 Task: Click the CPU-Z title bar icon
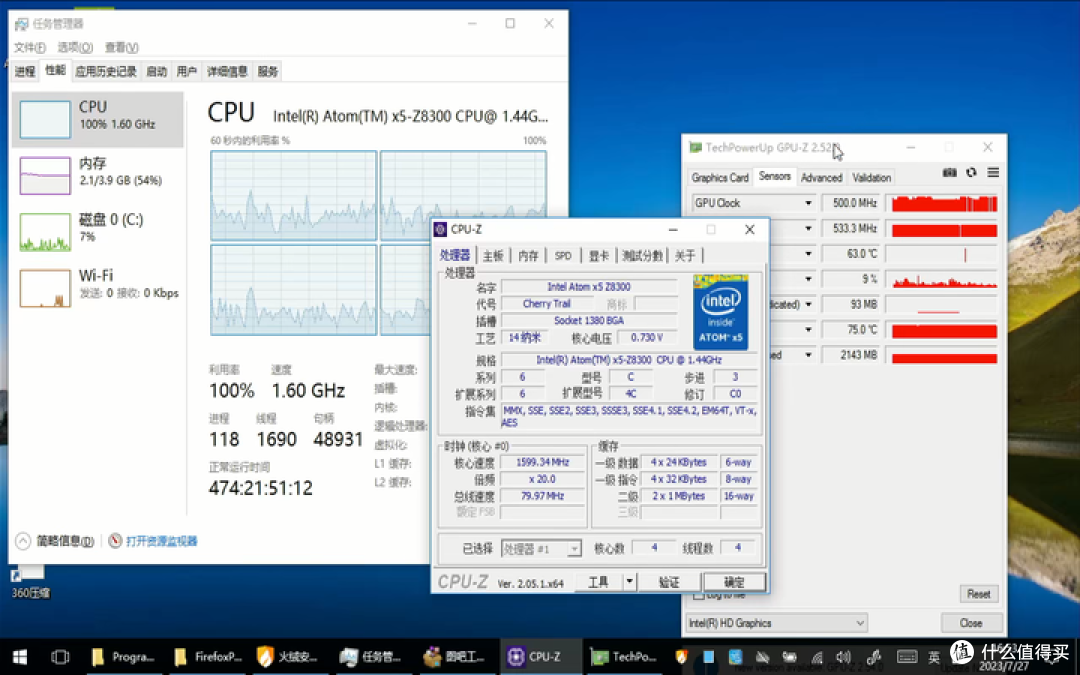(x=441, y=229)
